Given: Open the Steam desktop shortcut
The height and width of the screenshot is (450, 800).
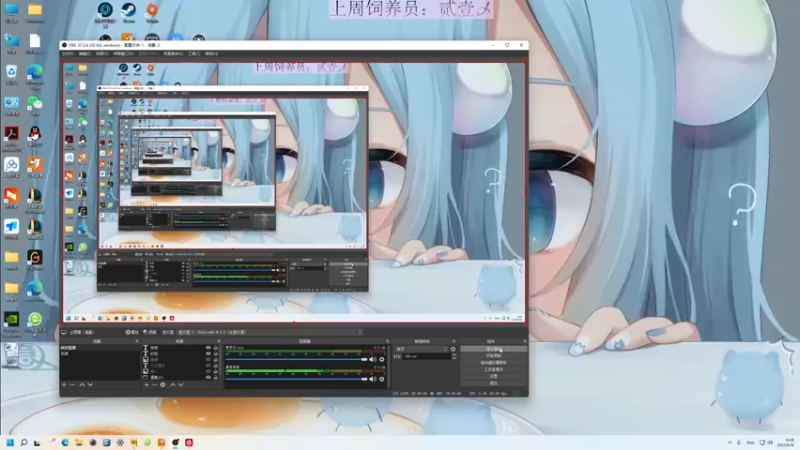Looking at the screenshot, I should pyautogui.click(x=129, y=12).
